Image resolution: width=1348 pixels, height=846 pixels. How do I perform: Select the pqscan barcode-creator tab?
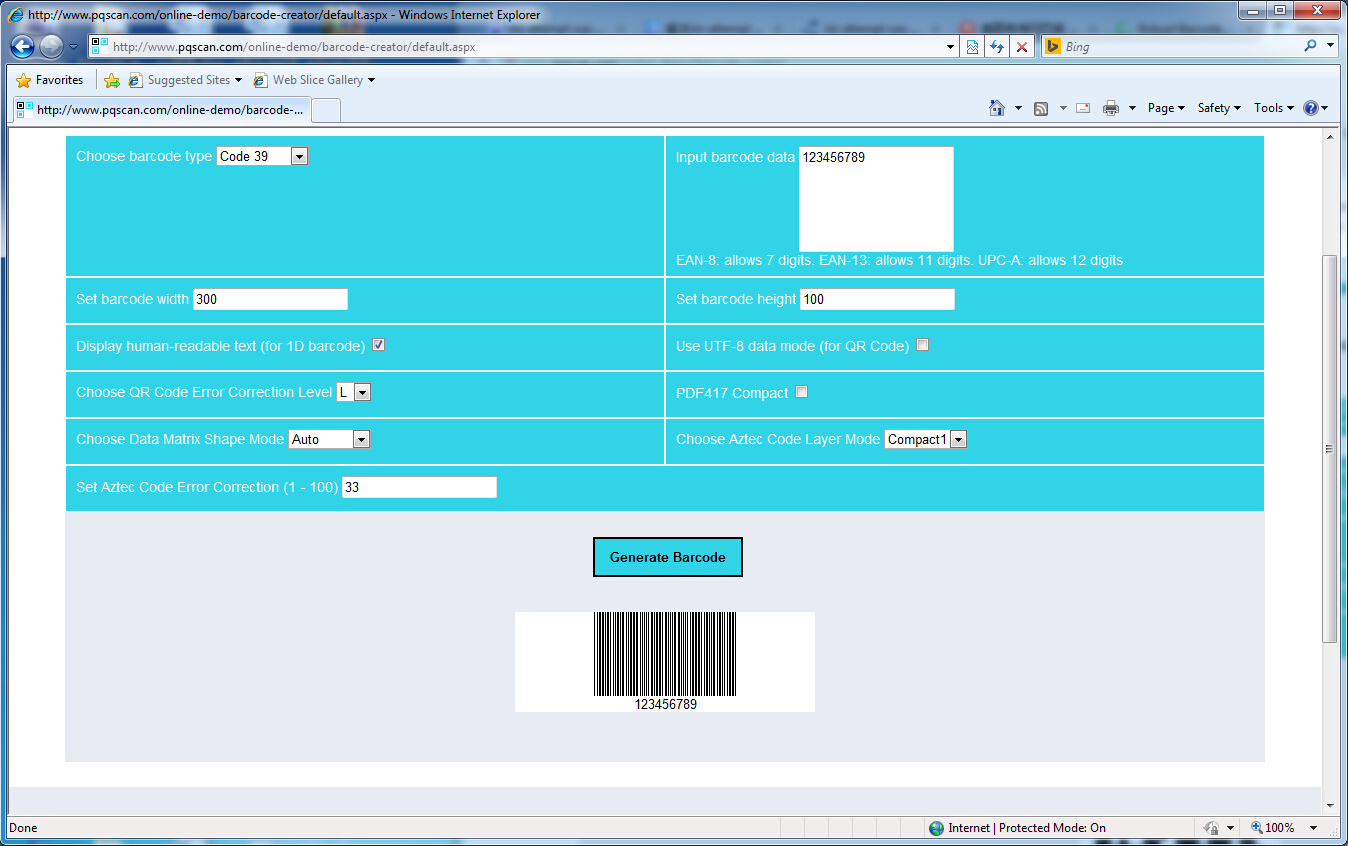[x=161, y=110]
